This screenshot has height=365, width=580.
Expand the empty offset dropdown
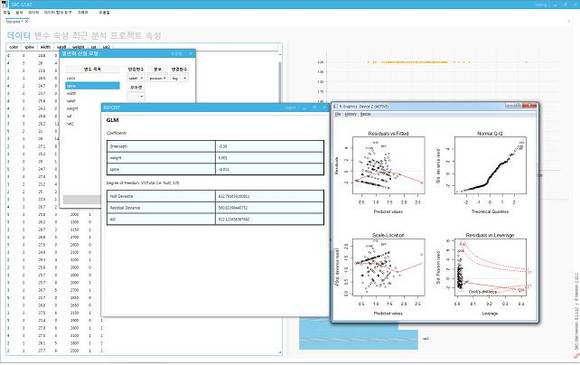pyautogui.click(x=136, y=97)
